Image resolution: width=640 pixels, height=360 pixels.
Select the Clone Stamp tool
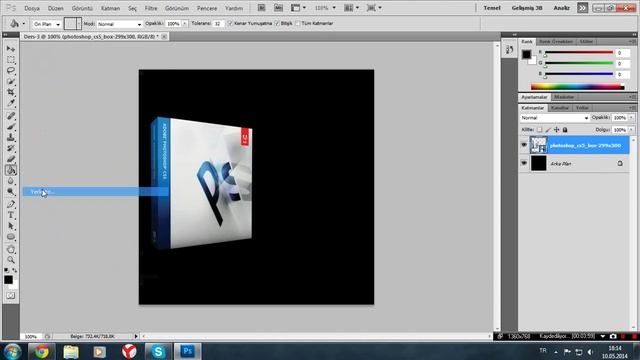tap(11, 138)
